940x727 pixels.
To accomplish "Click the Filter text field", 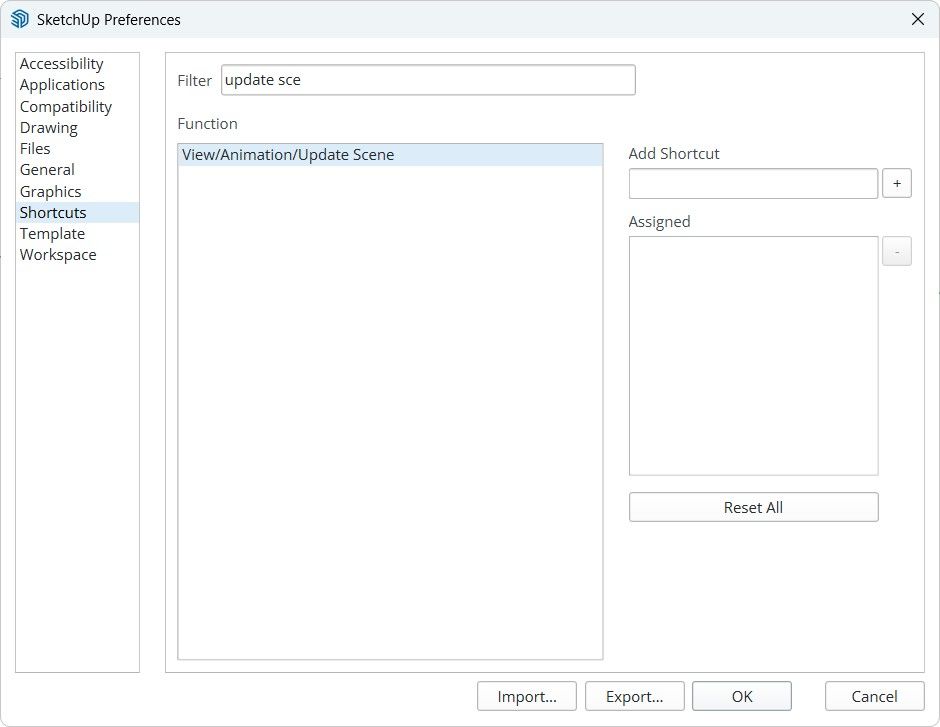I will (x=428, y=80).
